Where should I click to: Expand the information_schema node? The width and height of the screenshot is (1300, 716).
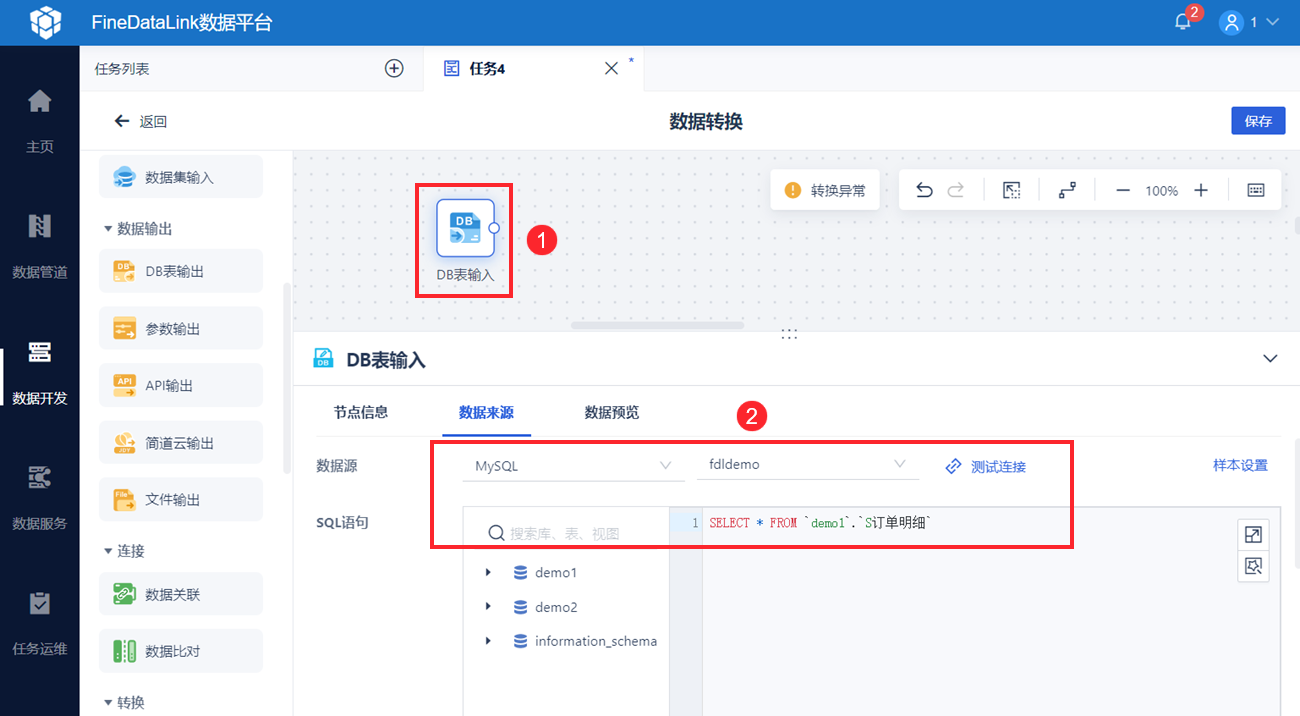(488, 640)
